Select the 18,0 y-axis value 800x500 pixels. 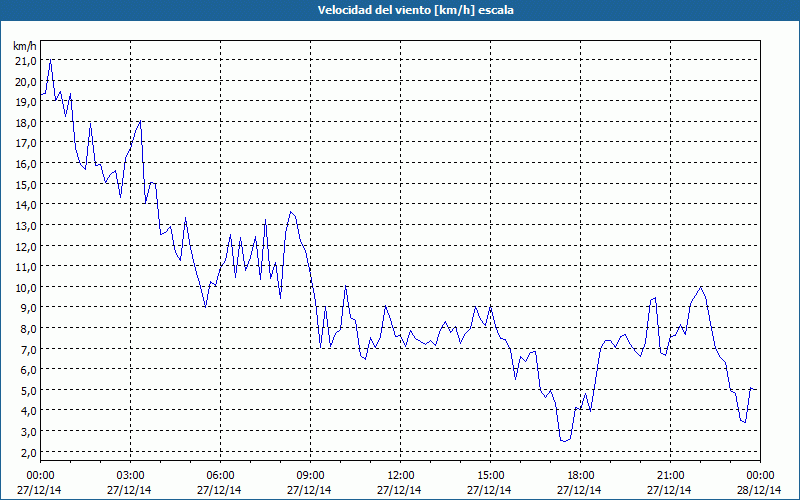pos(27,122)
